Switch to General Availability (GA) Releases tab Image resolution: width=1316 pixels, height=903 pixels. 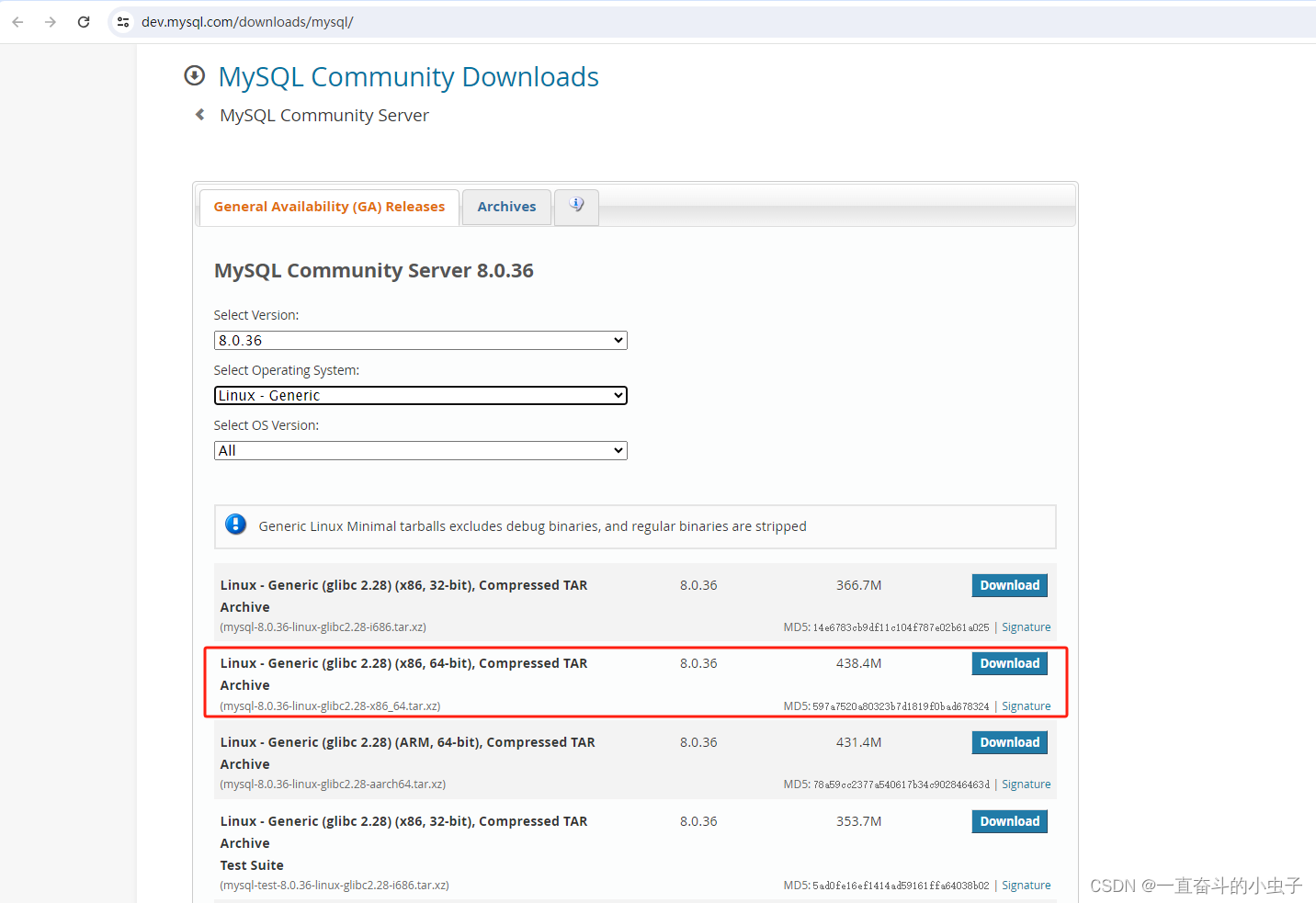point(329,207)
